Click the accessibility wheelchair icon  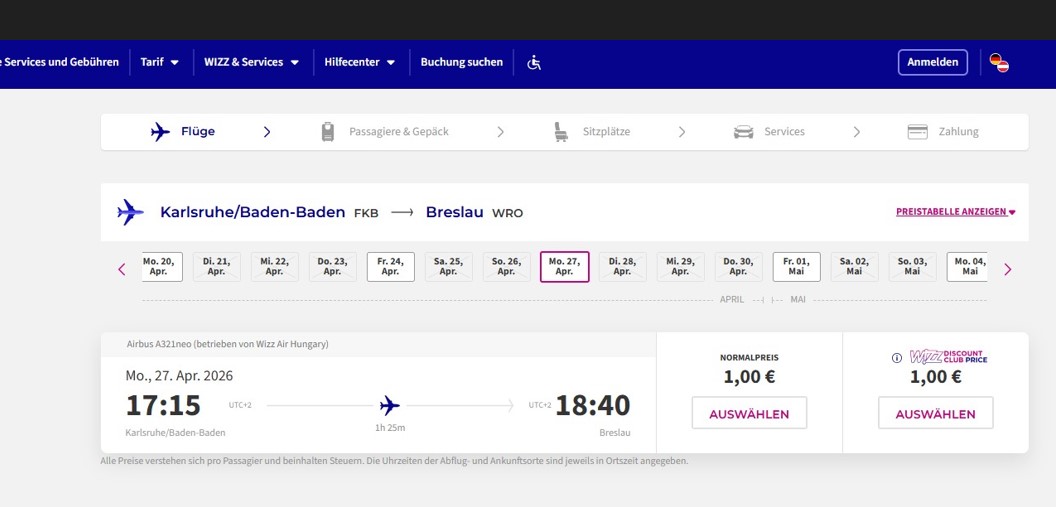click(534, 63)
